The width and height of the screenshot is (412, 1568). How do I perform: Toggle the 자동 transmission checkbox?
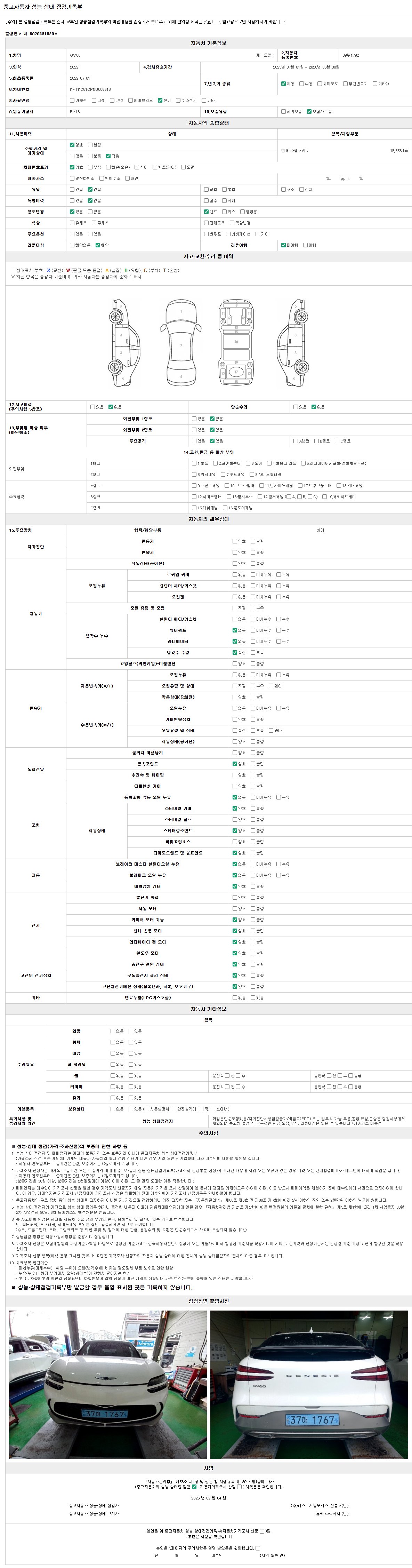coord(283,84)
